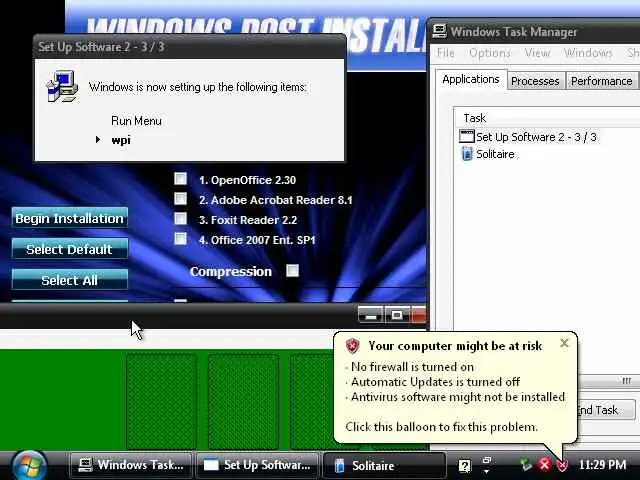The height and width of the screenshot is (480, 640).
Task: Maximize the WPI window at its bottom bar
Action: 397,315
